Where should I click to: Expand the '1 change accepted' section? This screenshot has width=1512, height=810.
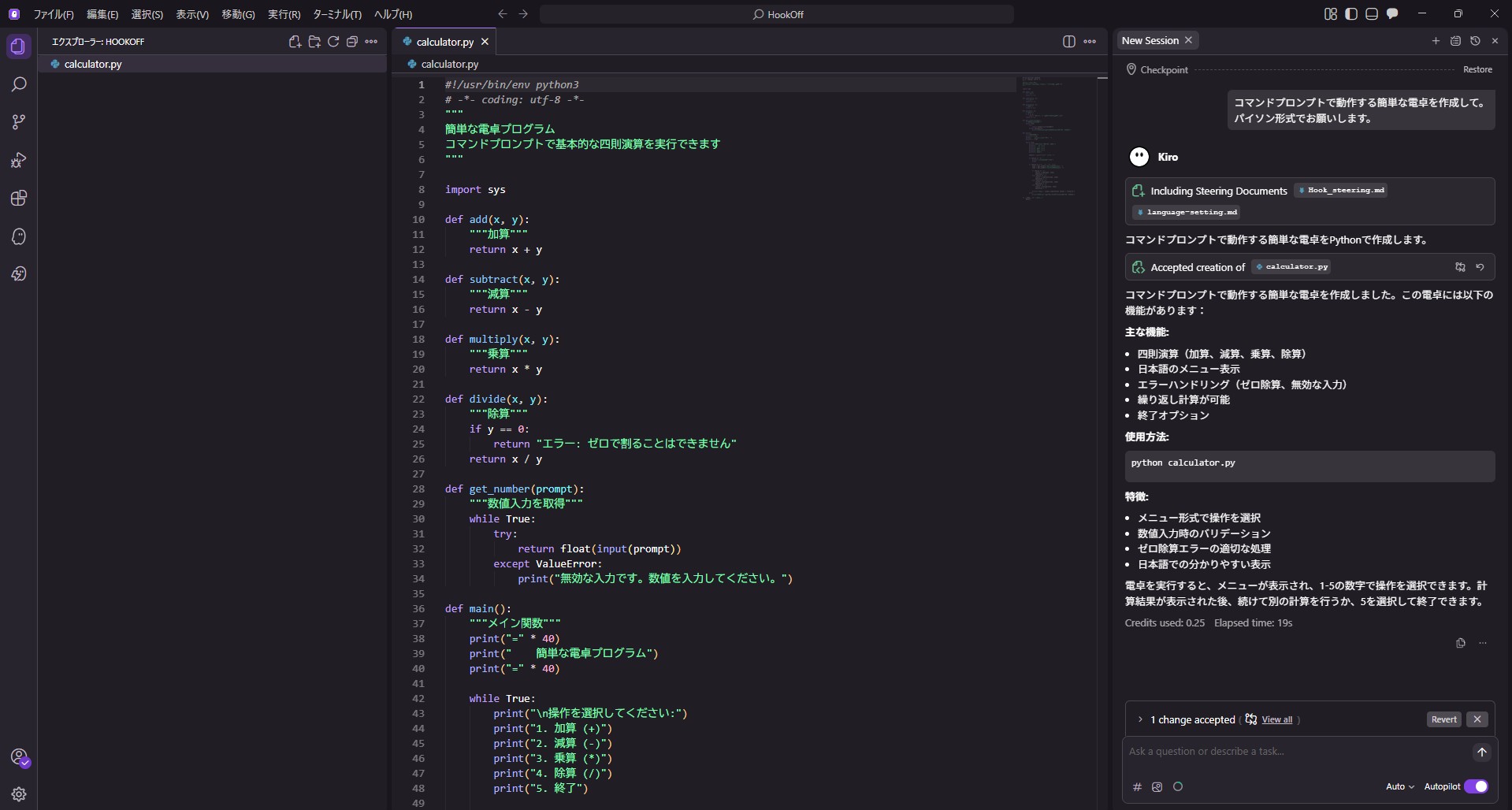click(1140, 719)
